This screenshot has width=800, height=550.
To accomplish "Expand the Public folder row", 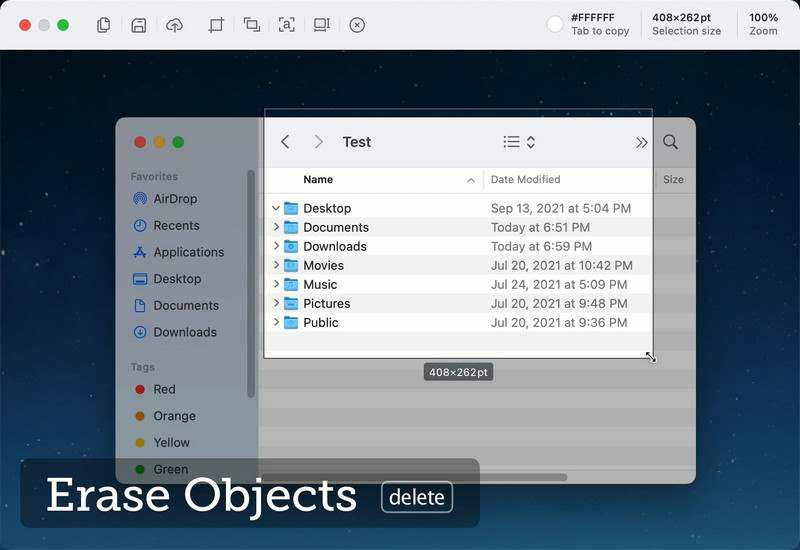I will (276, 322).
